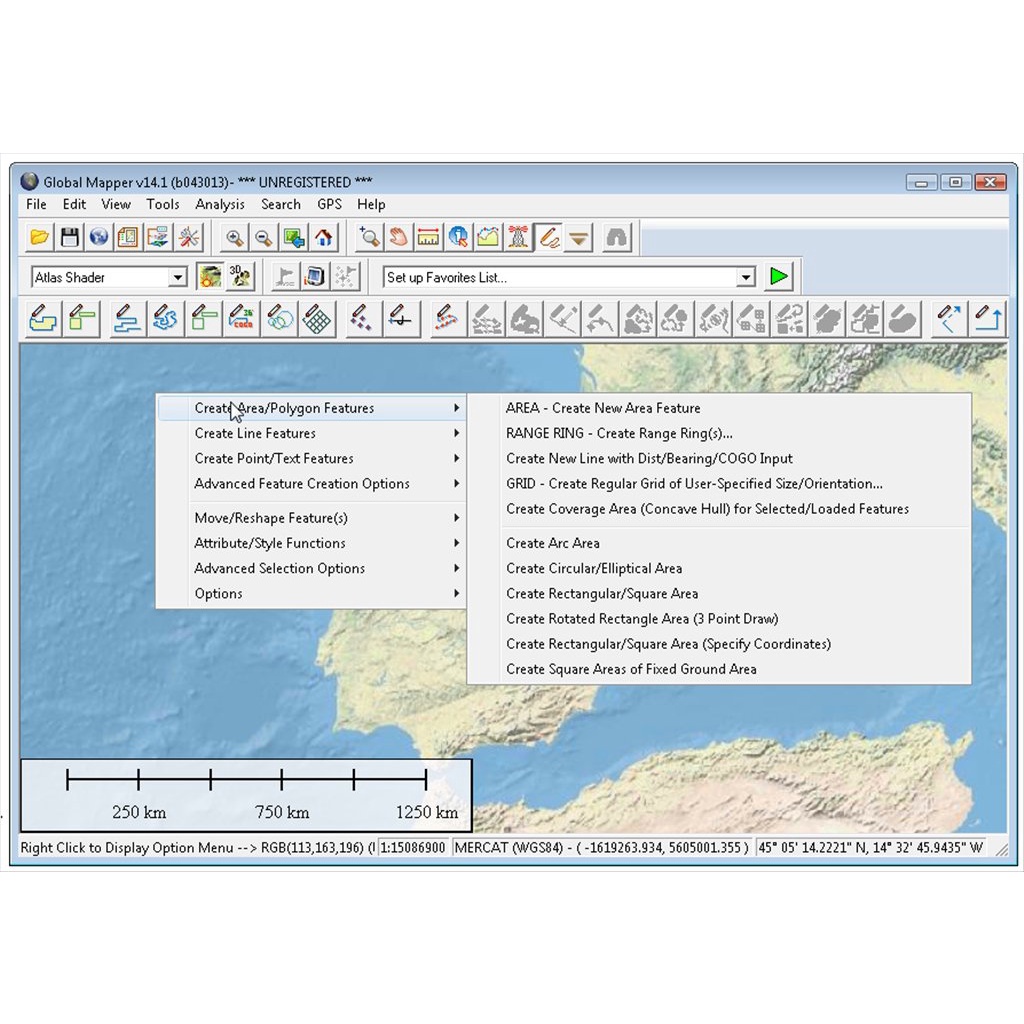The height and width of the screenshot is (1024, 1024).
Task: Choose Create Circular/Elliptical Area
Action: coord(594,568)
